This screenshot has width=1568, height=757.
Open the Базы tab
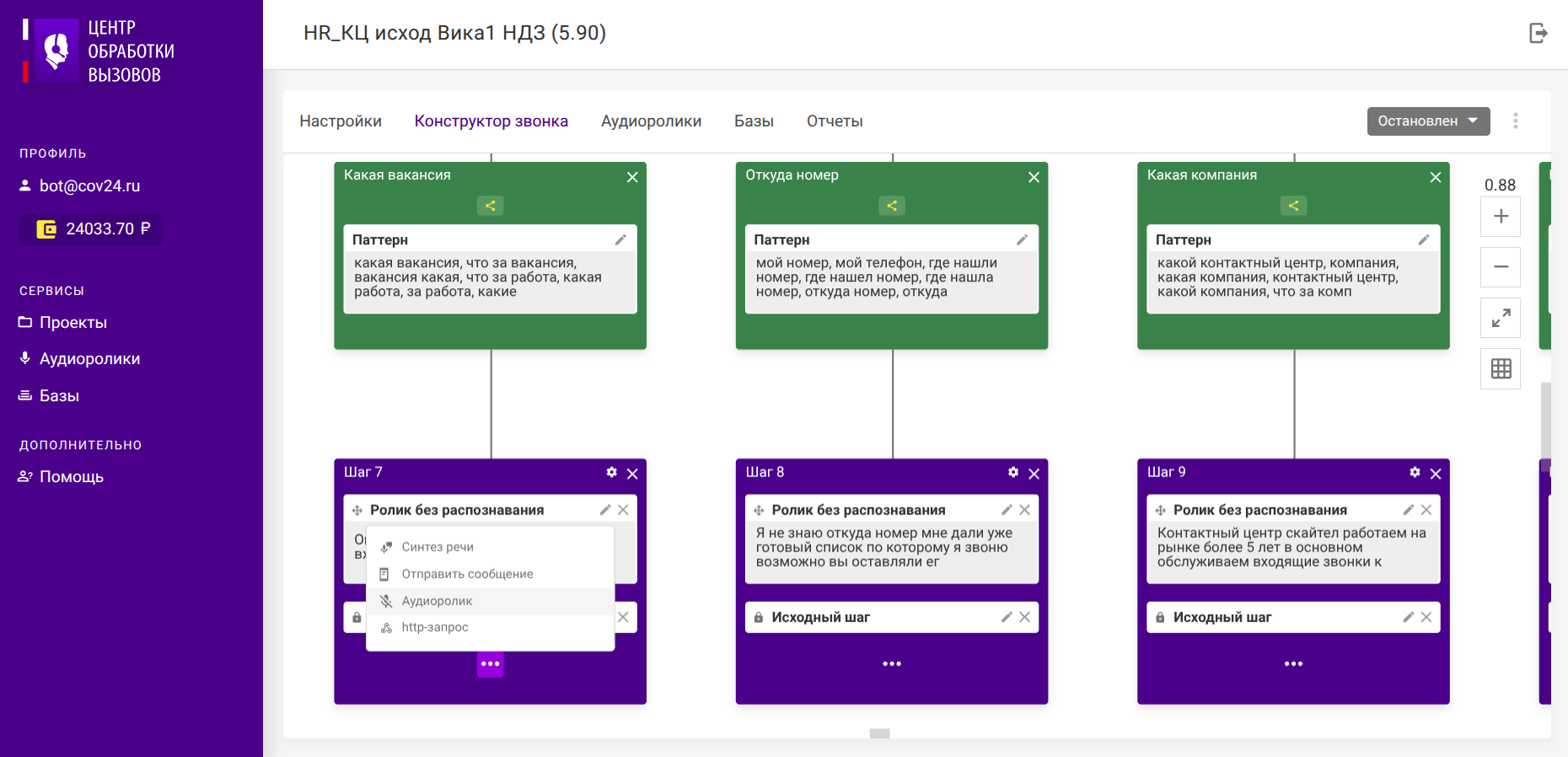754,121
